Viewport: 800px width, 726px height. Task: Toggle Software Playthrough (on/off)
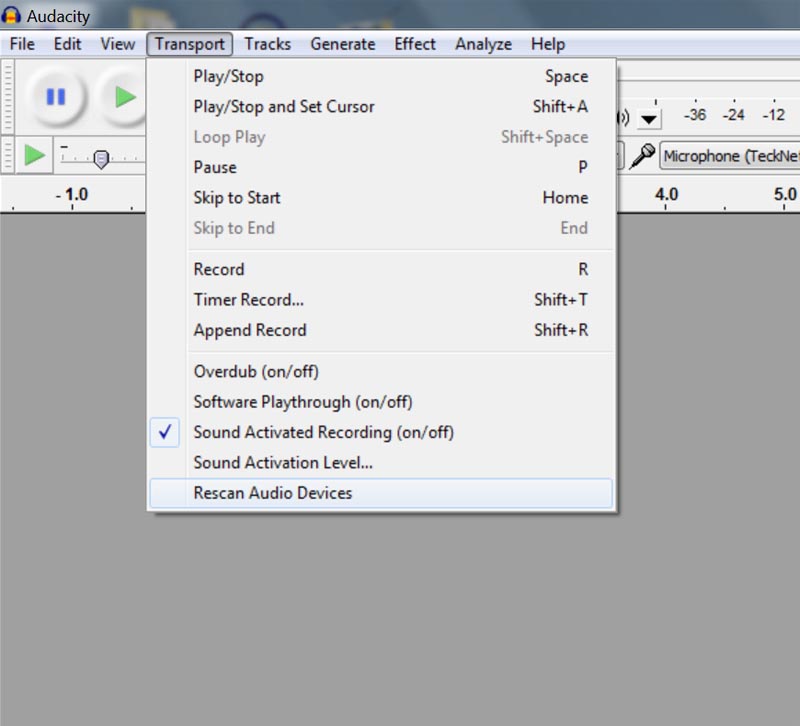(x=302, y=402)
